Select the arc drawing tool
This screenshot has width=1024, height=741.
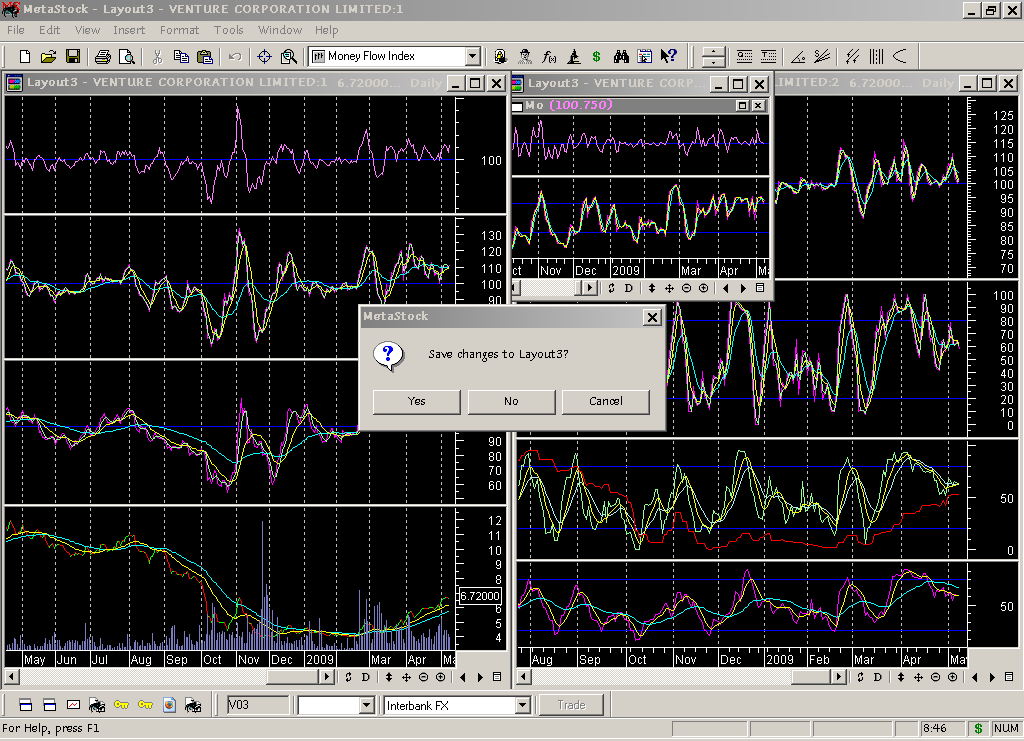(x=901, y=57)
